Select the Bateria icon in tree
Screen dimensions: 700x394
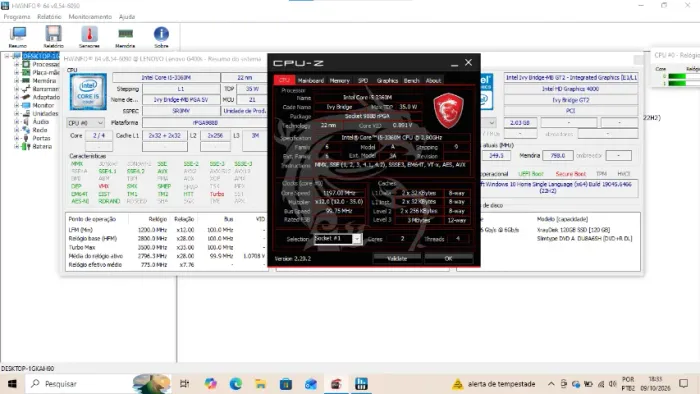click(x=26, y=146)
